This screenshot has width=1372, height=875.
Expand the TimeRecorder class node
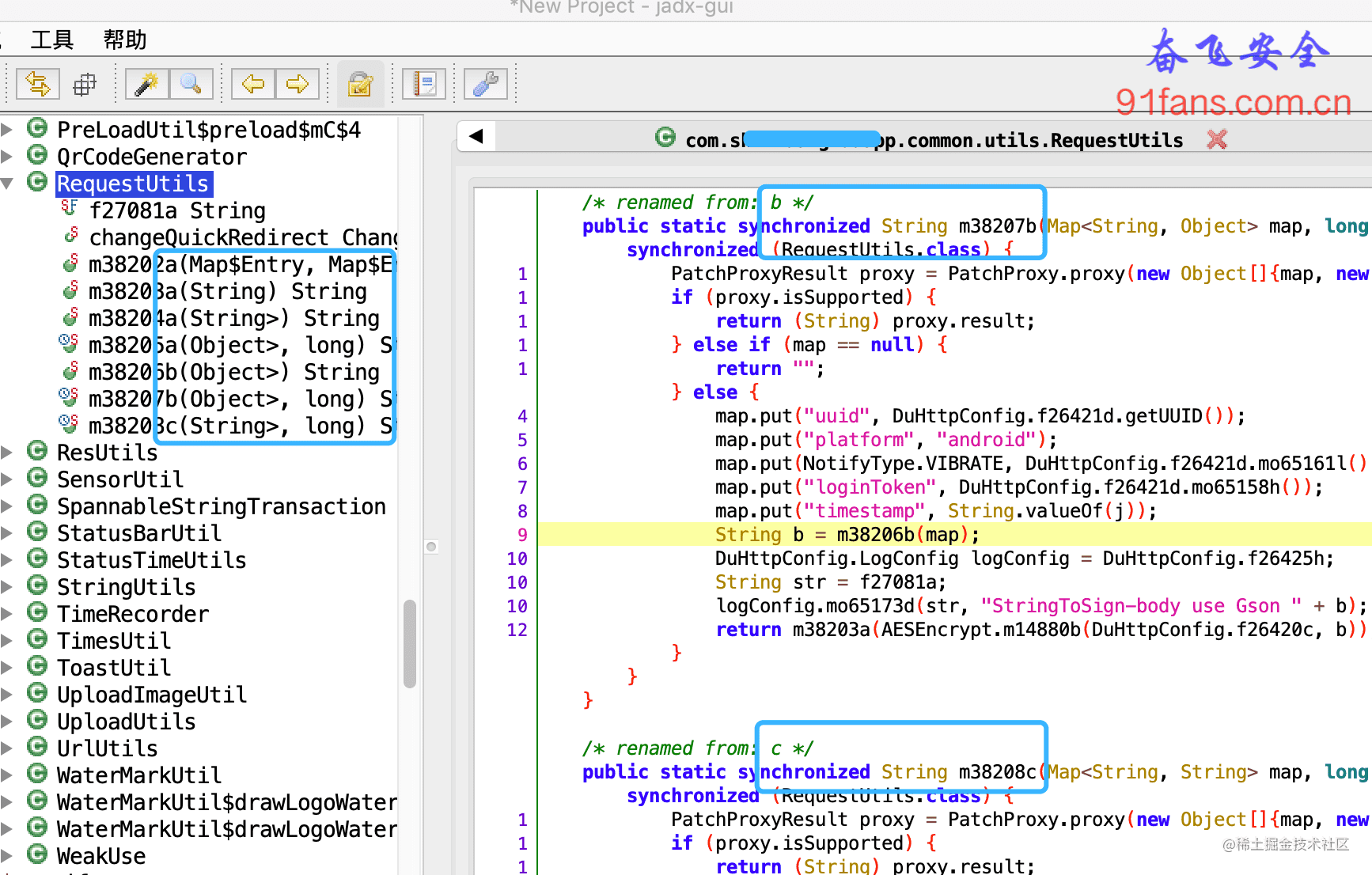coord(6,614)
